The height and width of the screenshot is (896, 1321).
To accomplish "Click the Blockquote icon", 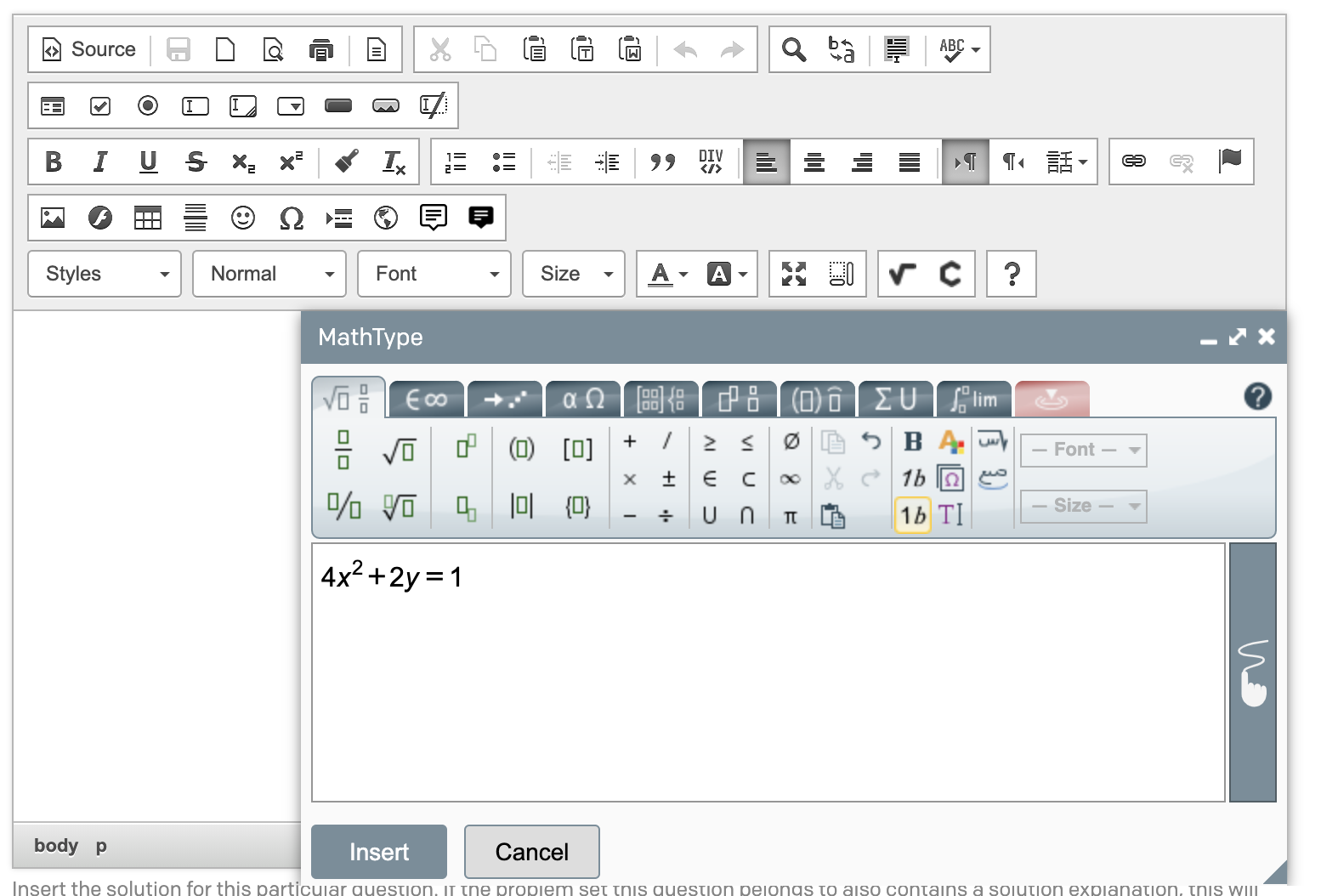I will click(662, 162).
